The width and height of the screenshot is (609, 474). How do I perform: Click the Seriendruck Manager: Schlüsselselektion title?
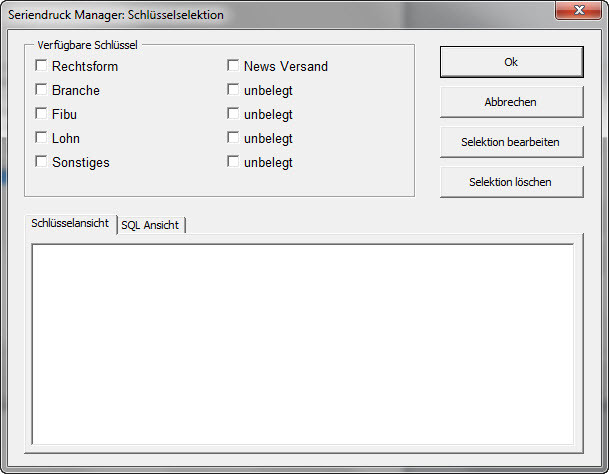click(x=116, y=15)
